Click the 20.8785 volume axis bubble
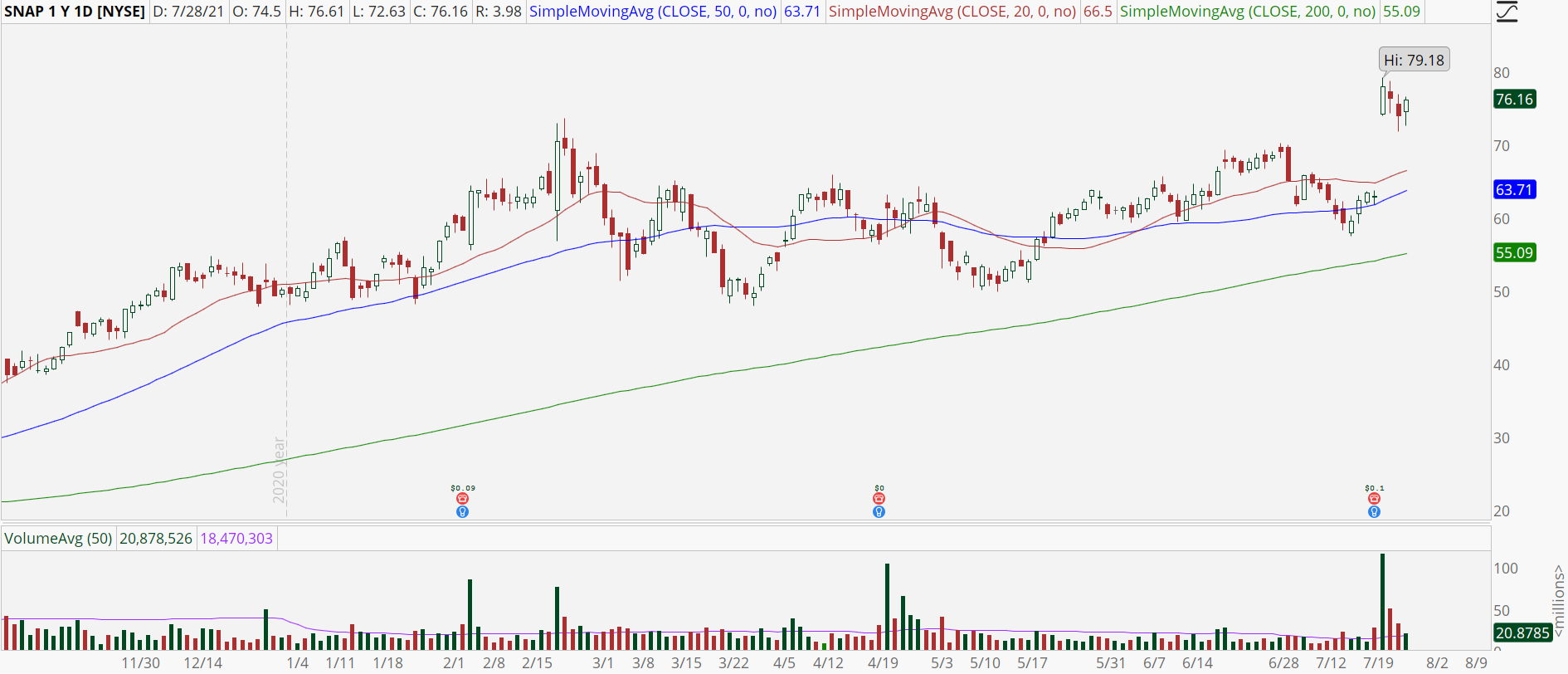The image size is (1568, 674). 1522,633
